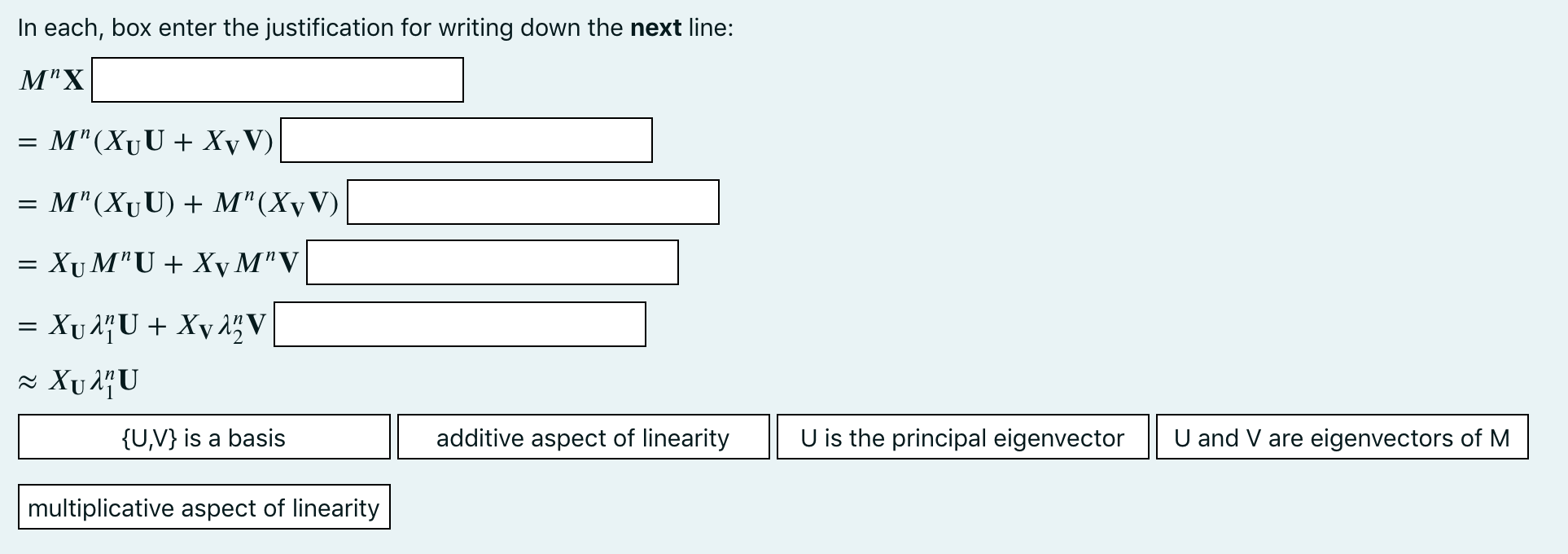Image resolution: width=1568 pixels, height=554 pixels.
Task: Select the answer box after X_U MⁿU + X_V MⁿV
Action: coord(492,262)
